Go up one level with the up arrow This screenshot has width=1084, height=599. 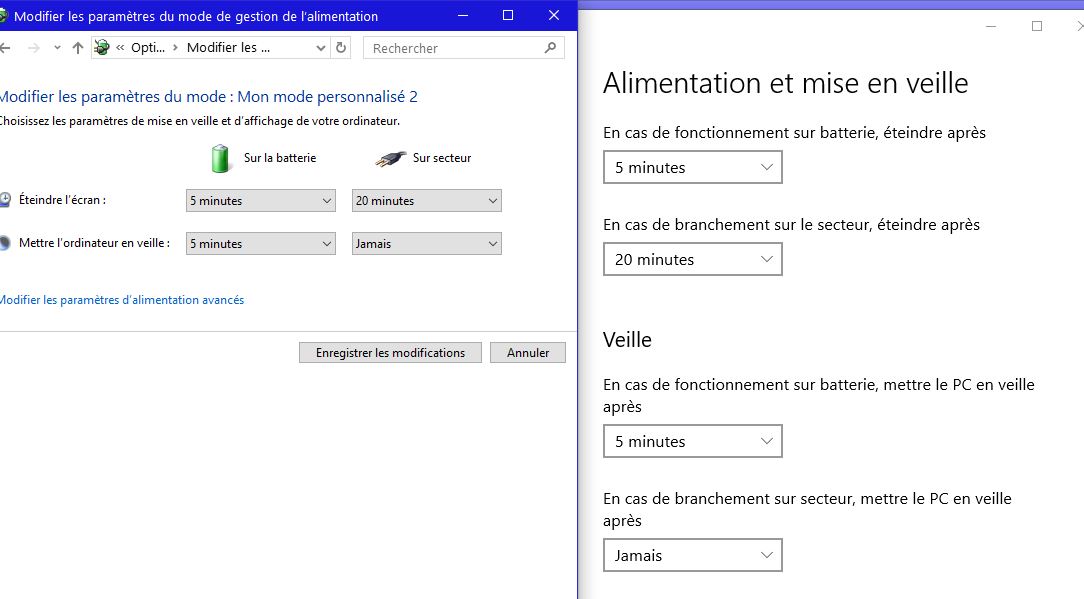[x=77, y=48]
